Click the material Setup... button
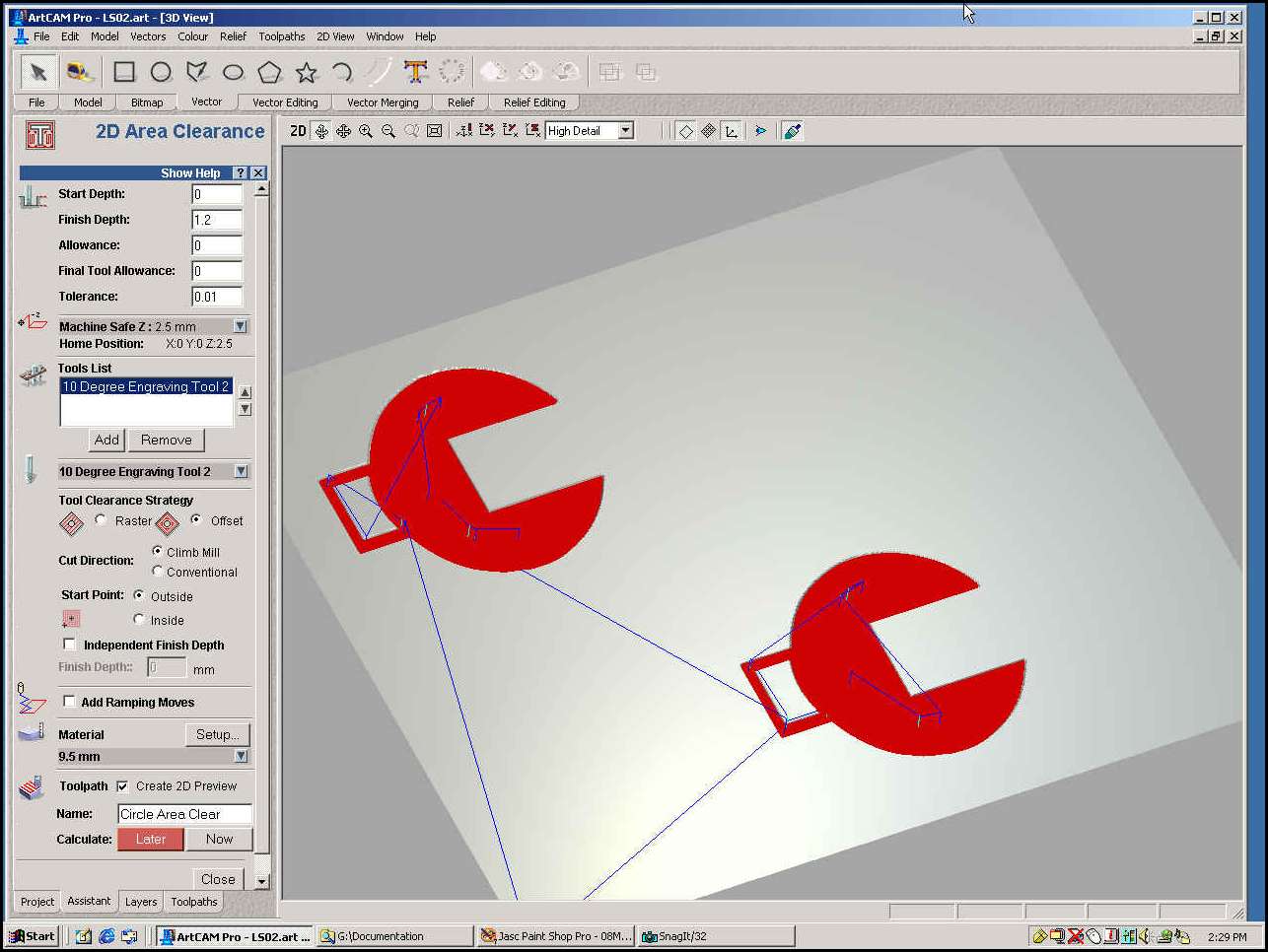The image size is (1268, 952). pyautogui.click(x=217, y=734)
